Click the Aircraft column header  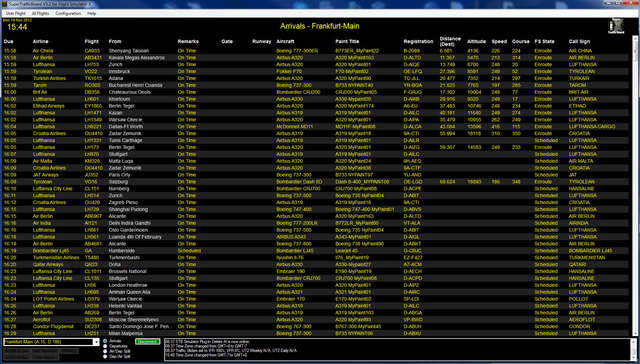click(285, 42)
